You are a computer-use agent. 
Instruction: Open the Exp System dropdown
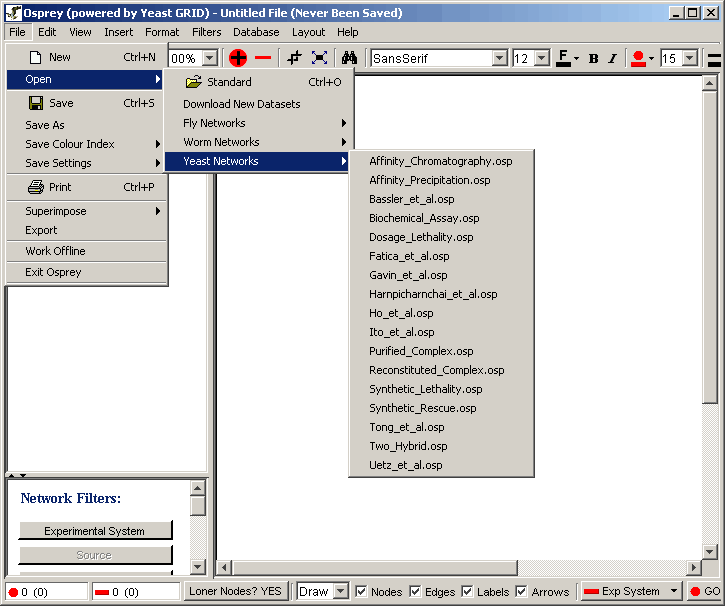(x=674, y=592)
